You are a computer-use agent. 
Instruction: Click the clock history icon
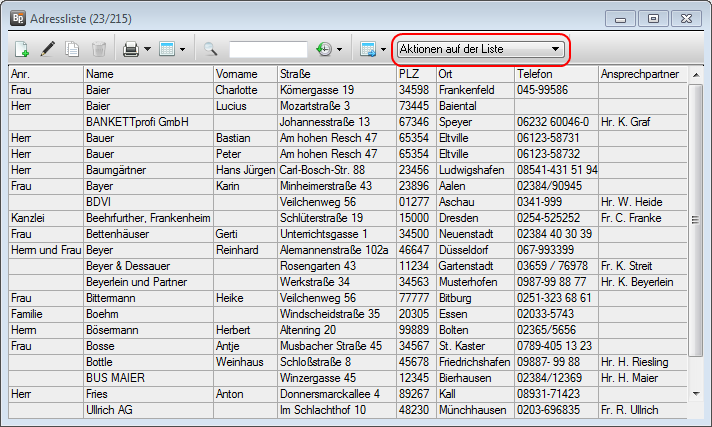coord(324,48)
